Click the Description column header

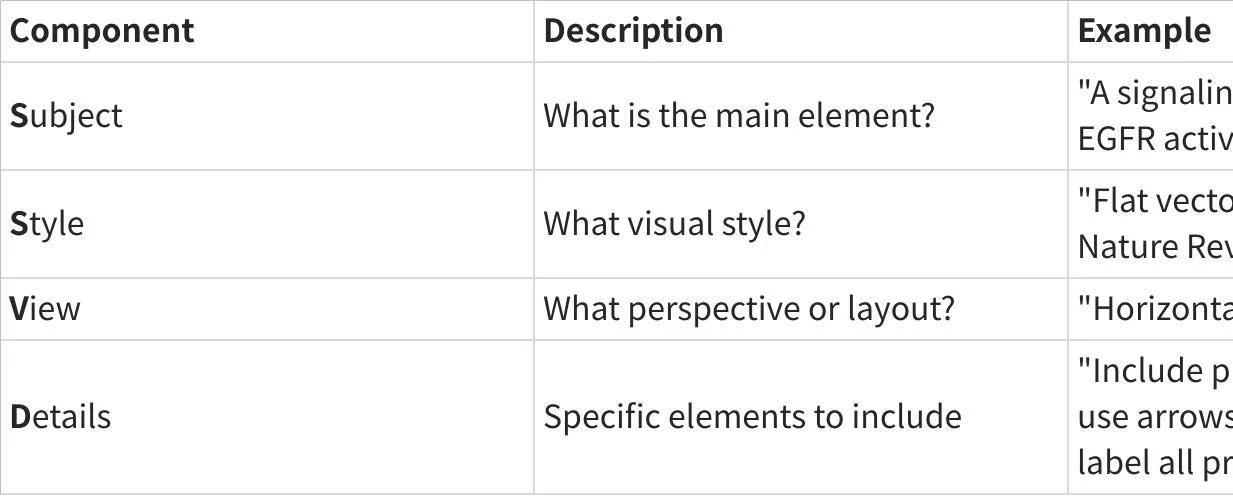click(x=633, y=30)
